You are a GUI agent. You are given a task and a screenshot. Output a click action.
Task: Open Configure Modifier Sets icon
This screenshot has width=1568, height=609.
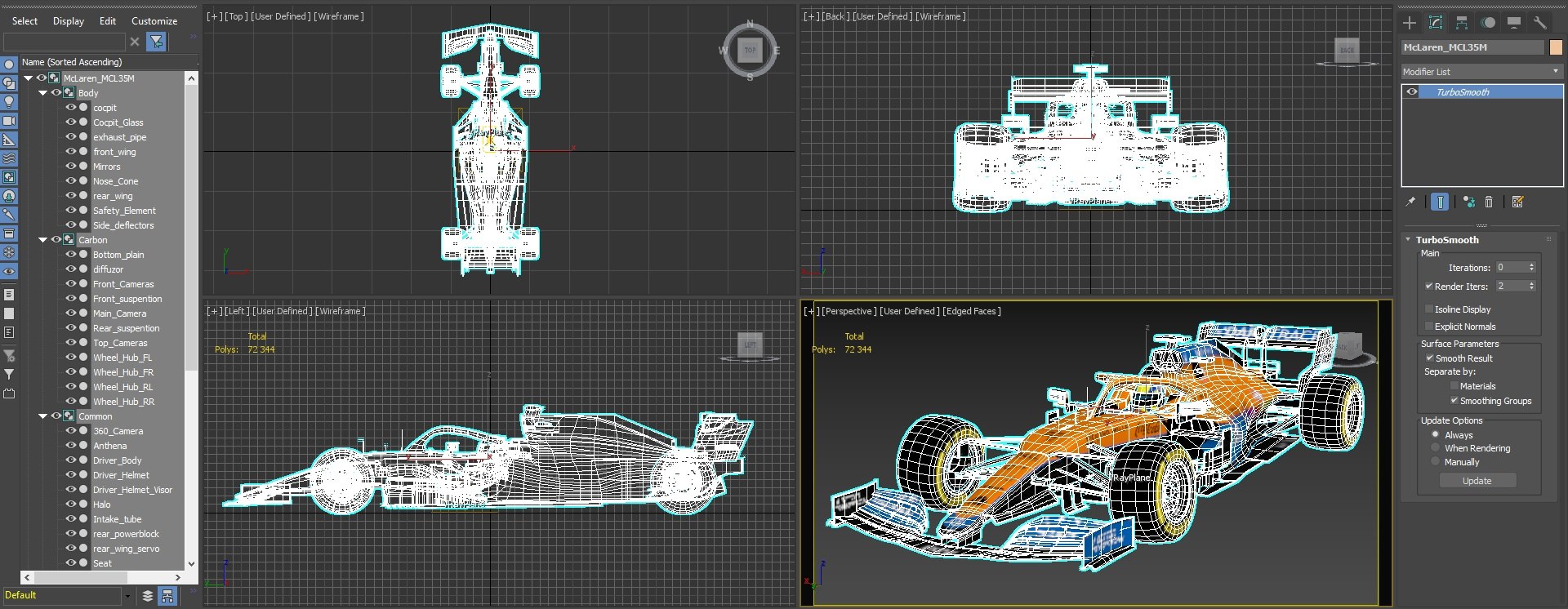[1518, 202]
